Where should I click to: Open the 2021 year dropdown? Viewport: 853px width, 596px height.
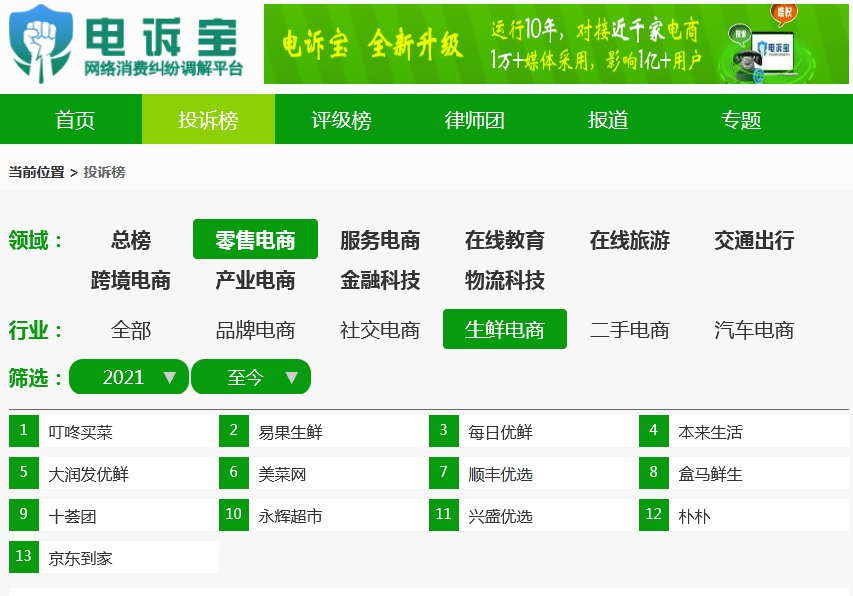pos(129,376)
